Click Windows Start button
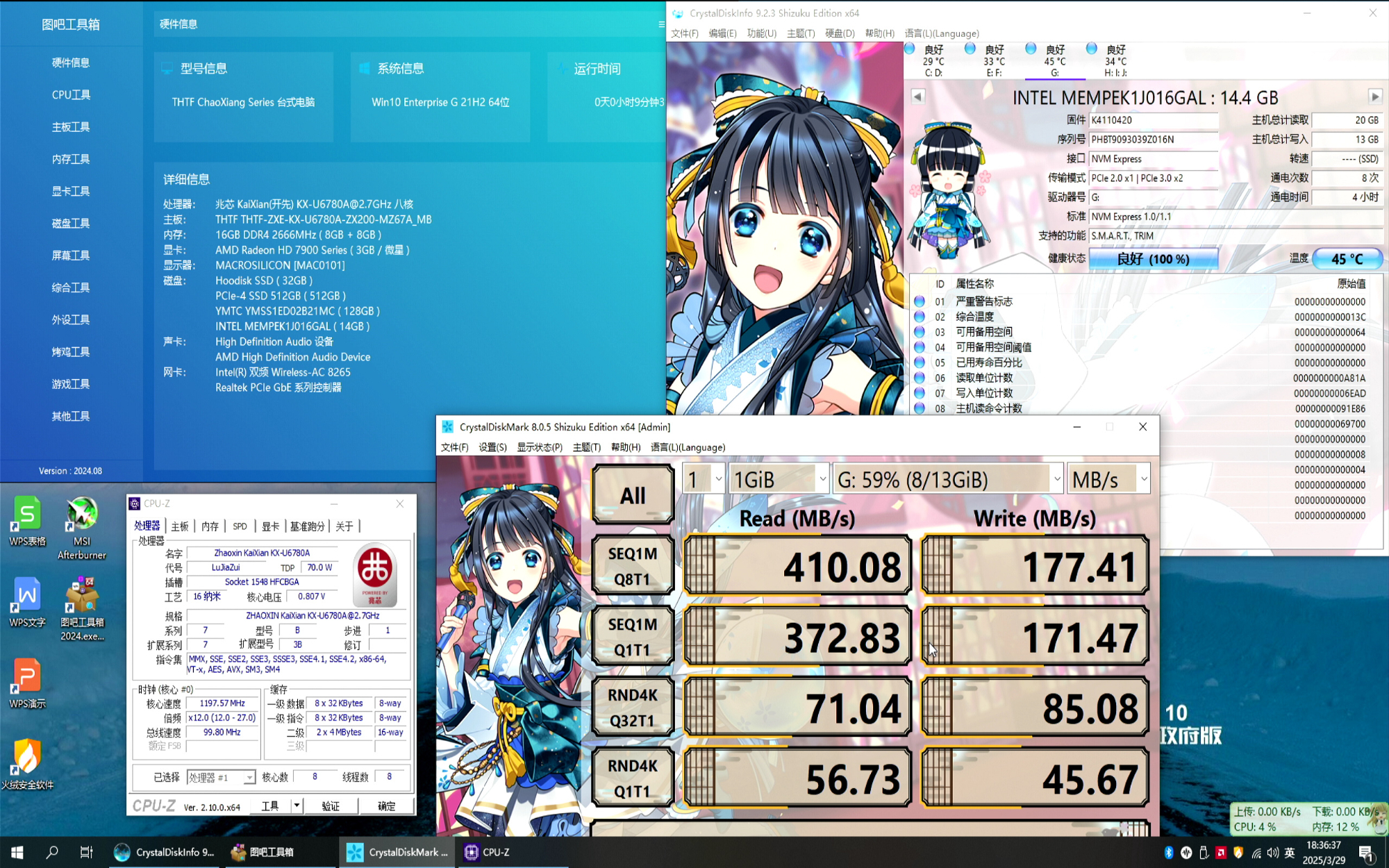The image size is (1389, 868). point(17,852)
